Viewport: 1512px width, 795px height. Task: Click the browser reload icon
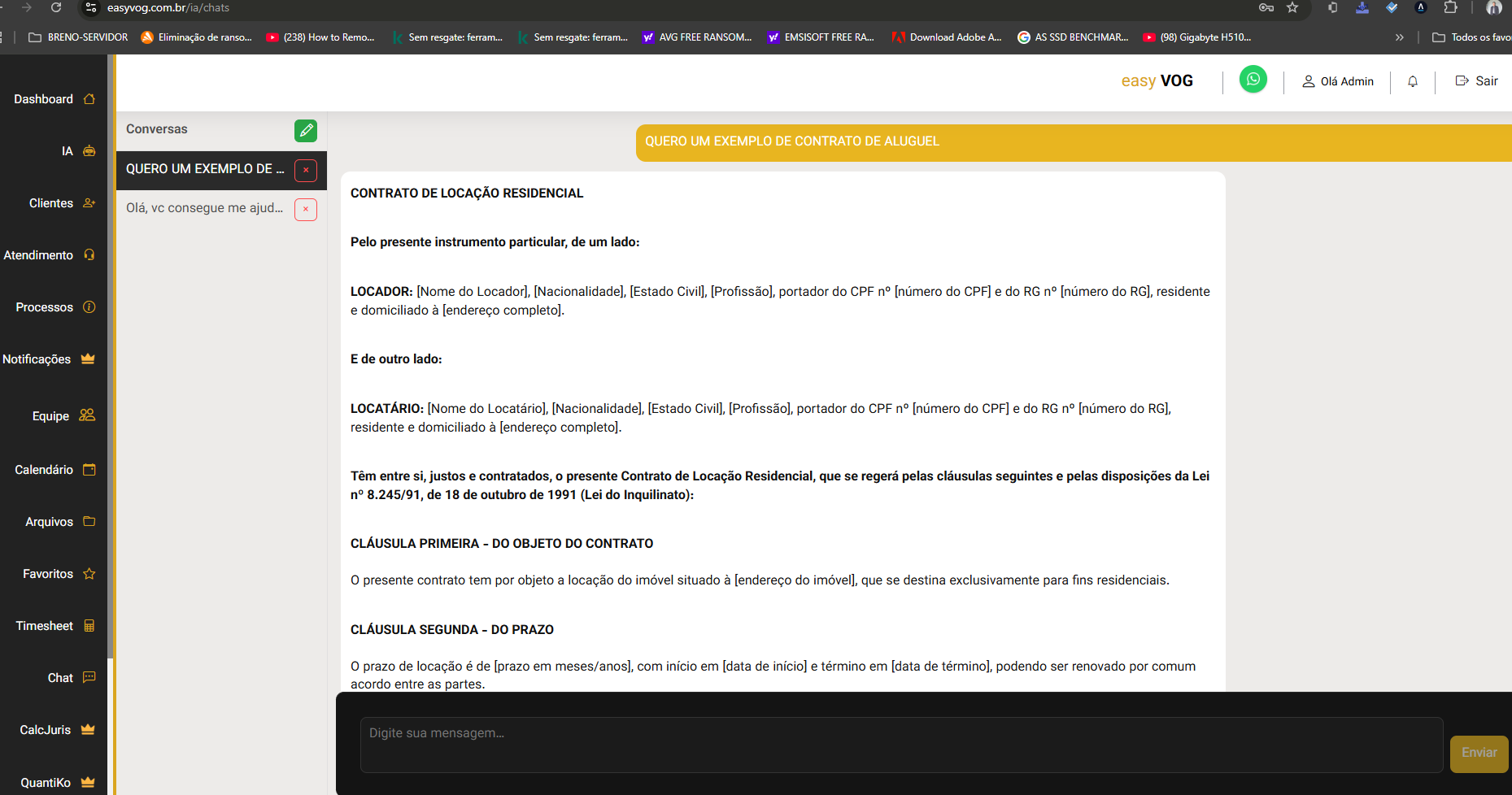(x=56, y=7)
